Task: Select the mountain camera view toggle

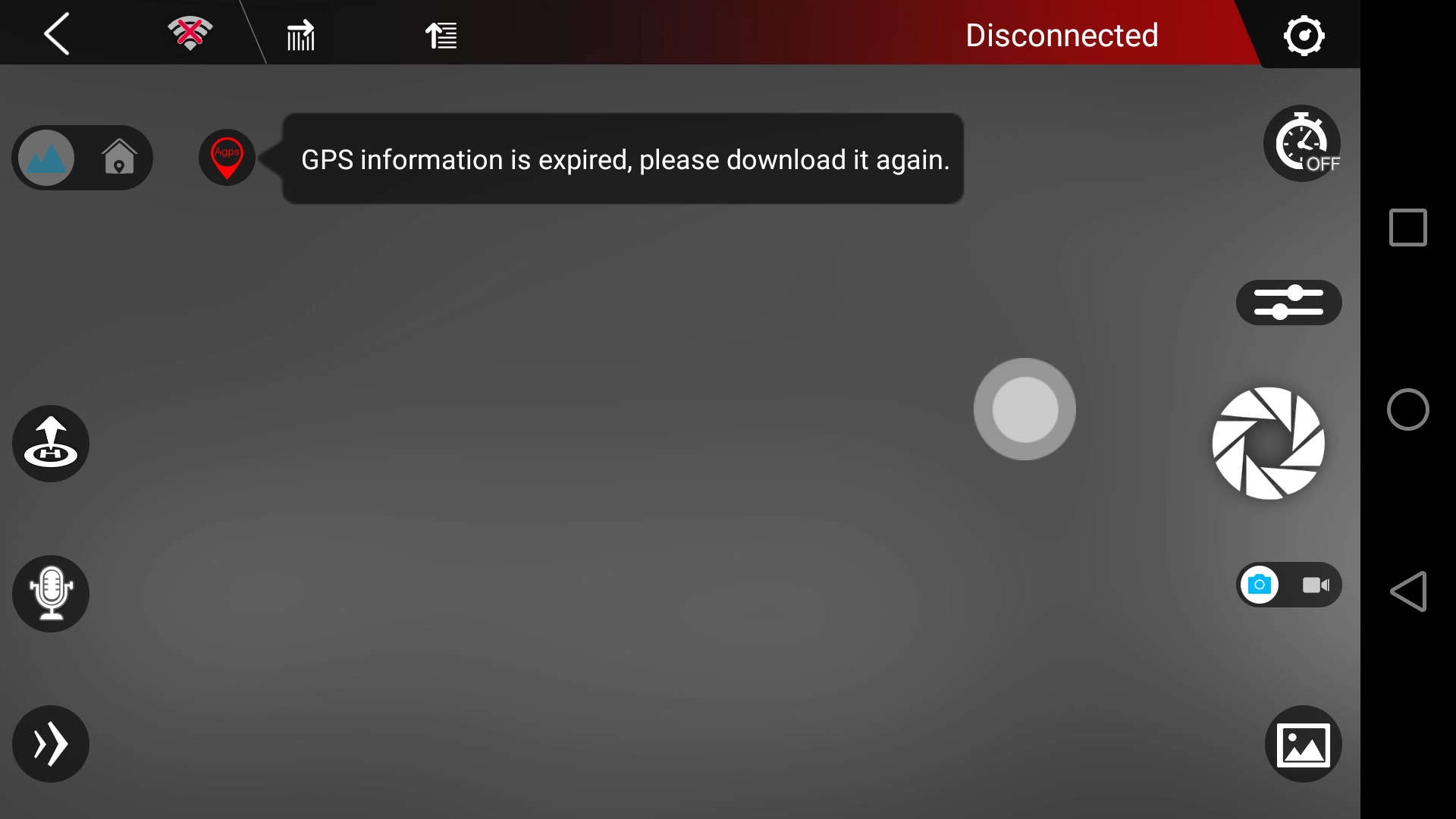Action: [x=46, y=158]
